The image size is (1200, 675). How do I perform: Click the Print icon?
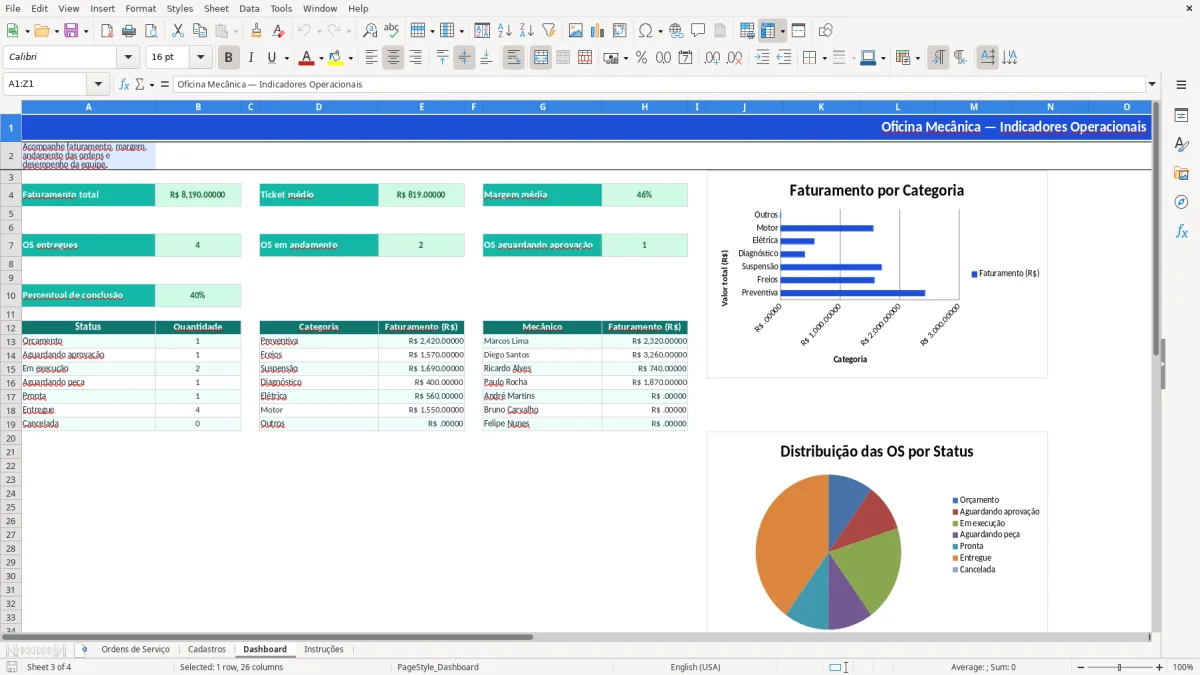point(129,31)
